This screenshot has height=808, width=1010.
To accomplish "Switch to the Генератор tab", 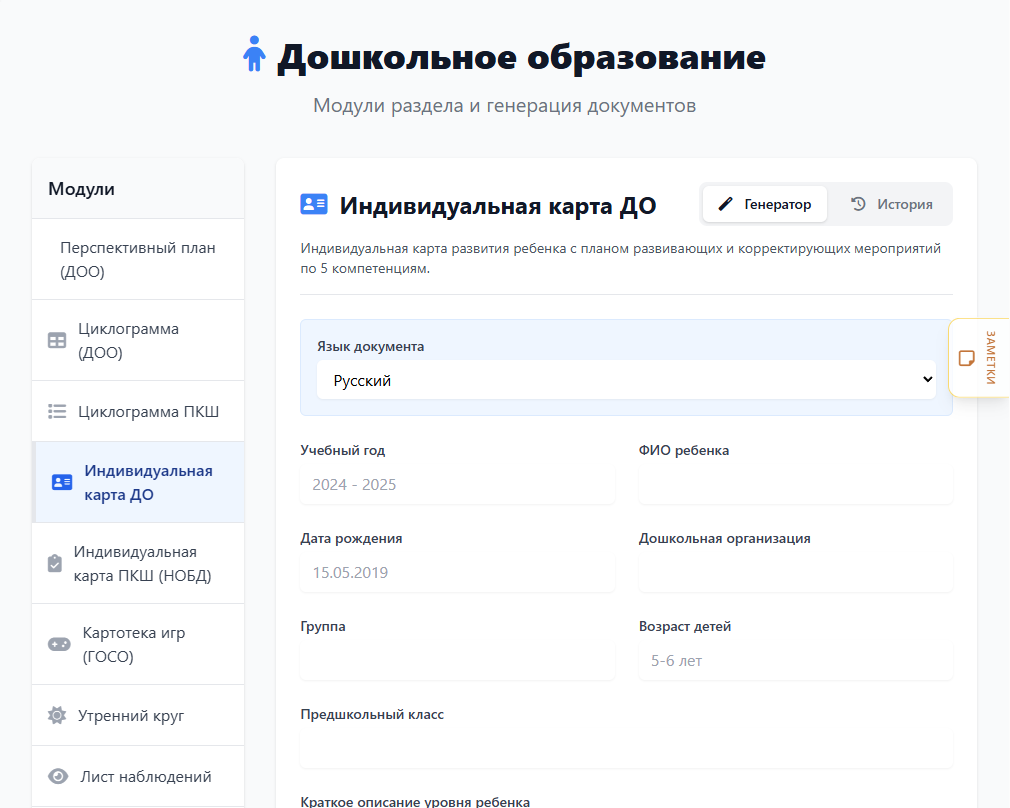I will point(765,204).
